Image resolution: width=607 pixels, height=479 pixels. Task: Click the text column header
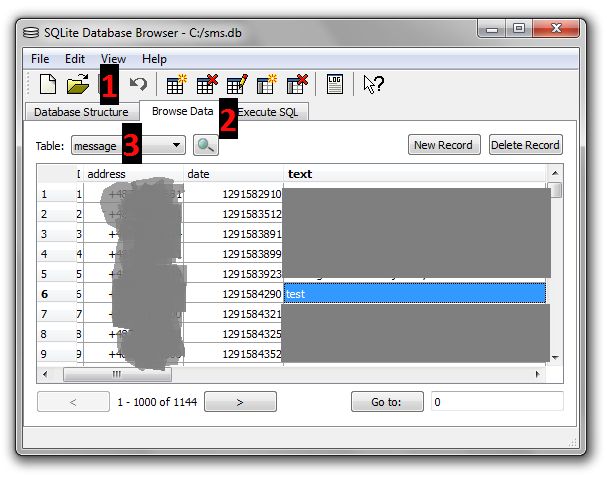415,174
